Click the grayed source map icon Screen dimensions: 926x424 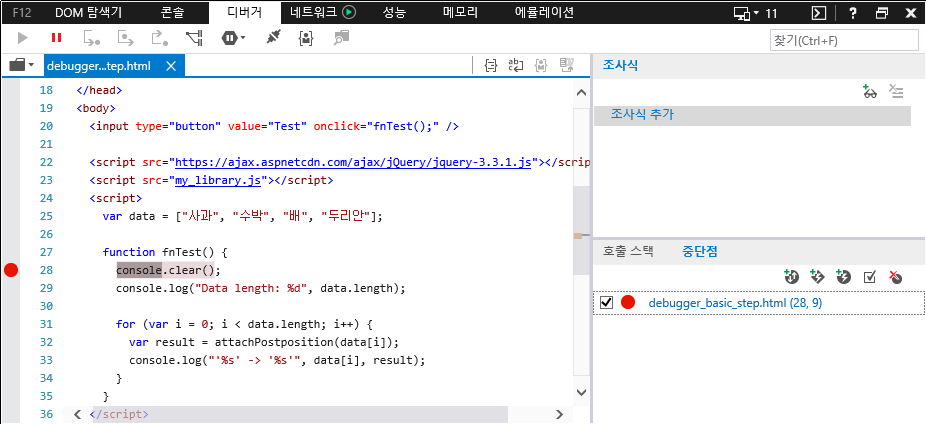click(x=567, y=66)
